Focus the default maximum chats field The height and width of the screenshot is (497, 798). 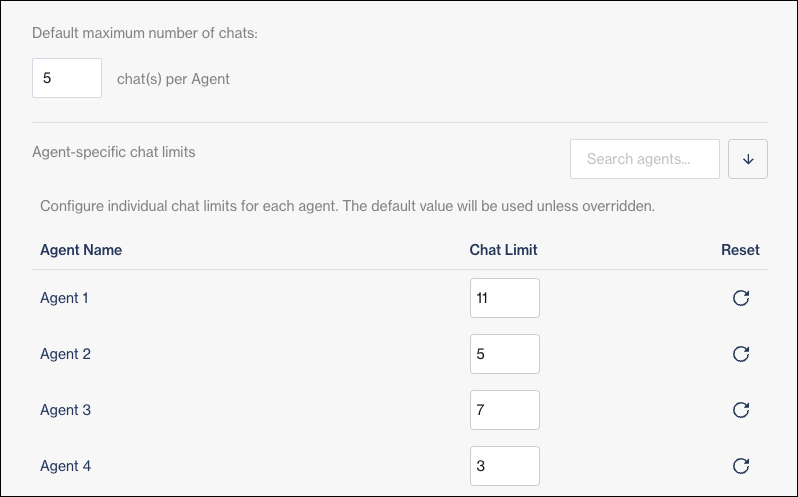pyautogui.click(x=67, y=78)
